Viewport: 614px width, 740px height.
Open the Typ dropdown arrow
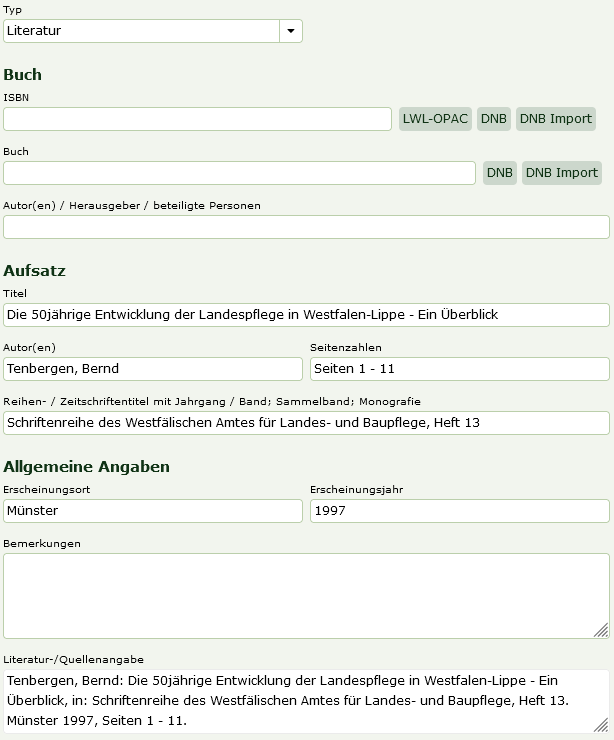[x=291, y=31]
